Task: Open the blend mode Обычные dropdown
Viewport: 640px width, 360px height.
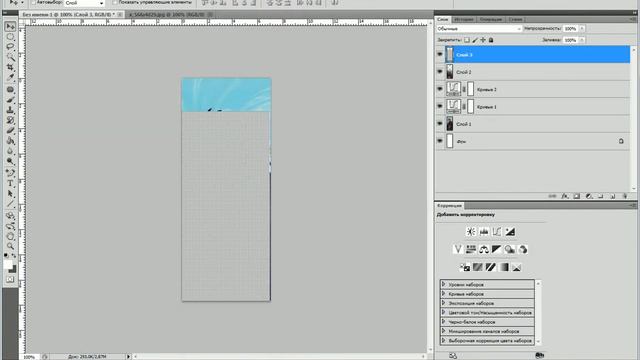Action: pos(479,29)
